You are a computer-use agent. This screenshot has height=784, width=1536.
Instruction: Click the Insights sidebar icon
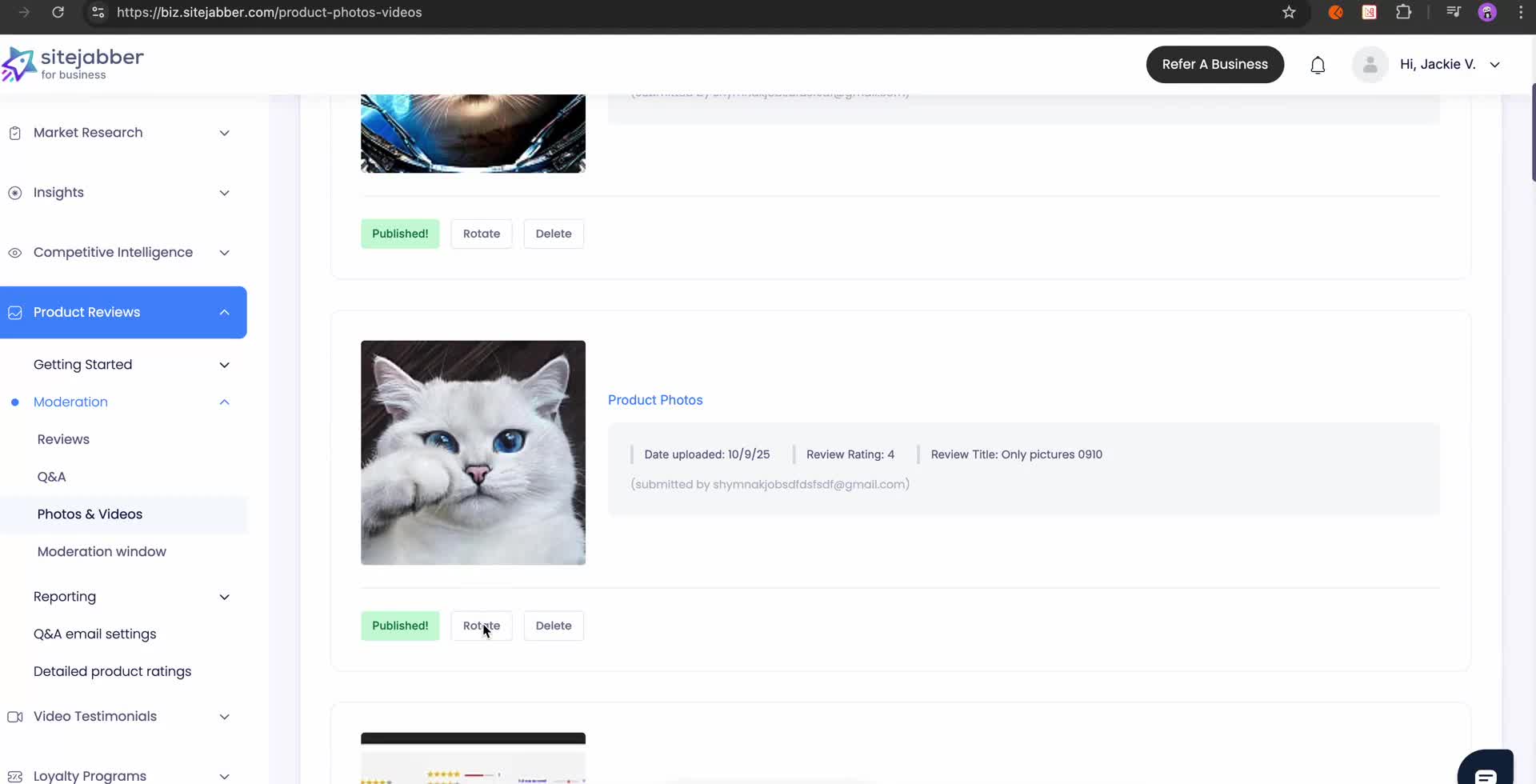click(15, 193)
